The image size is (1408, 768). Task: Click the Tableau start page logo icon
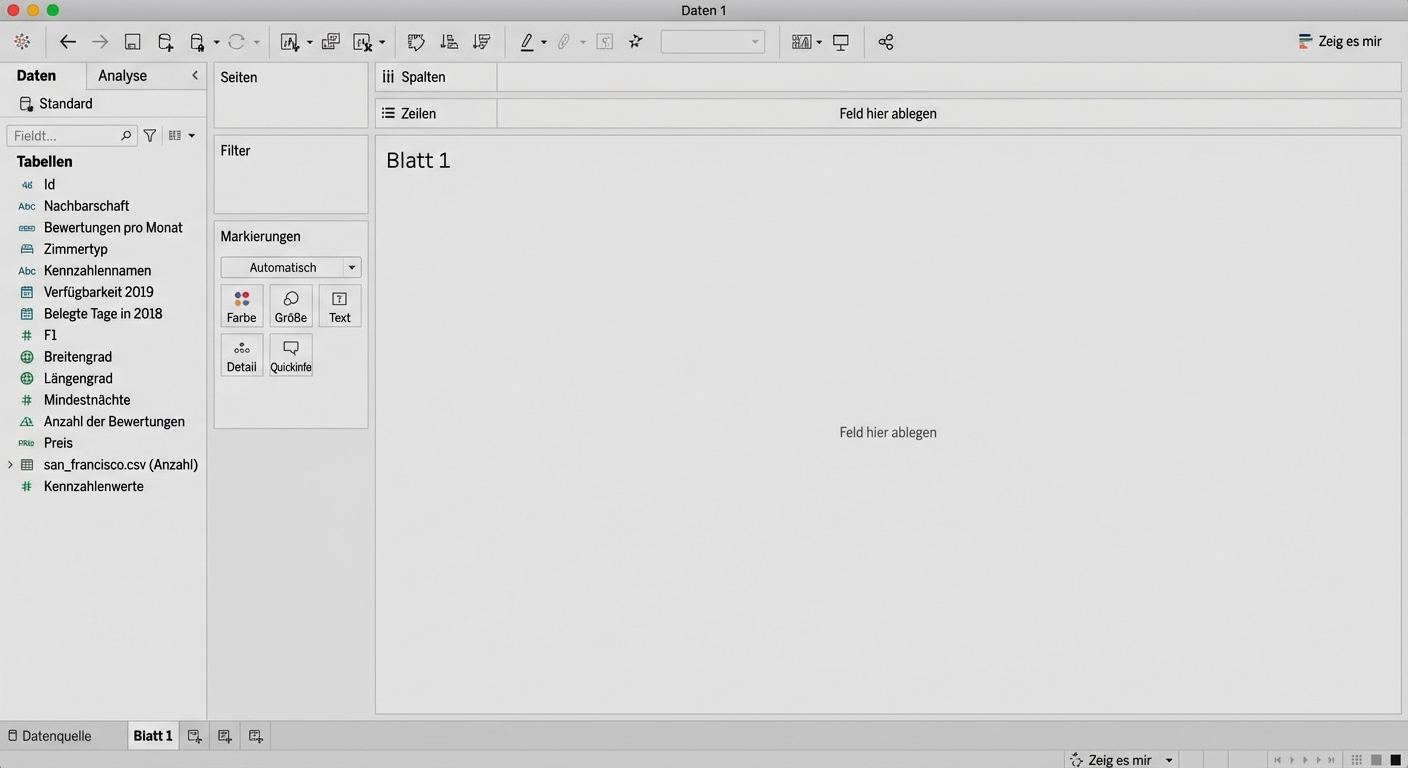pyautogui.click(x=22, y=42)
